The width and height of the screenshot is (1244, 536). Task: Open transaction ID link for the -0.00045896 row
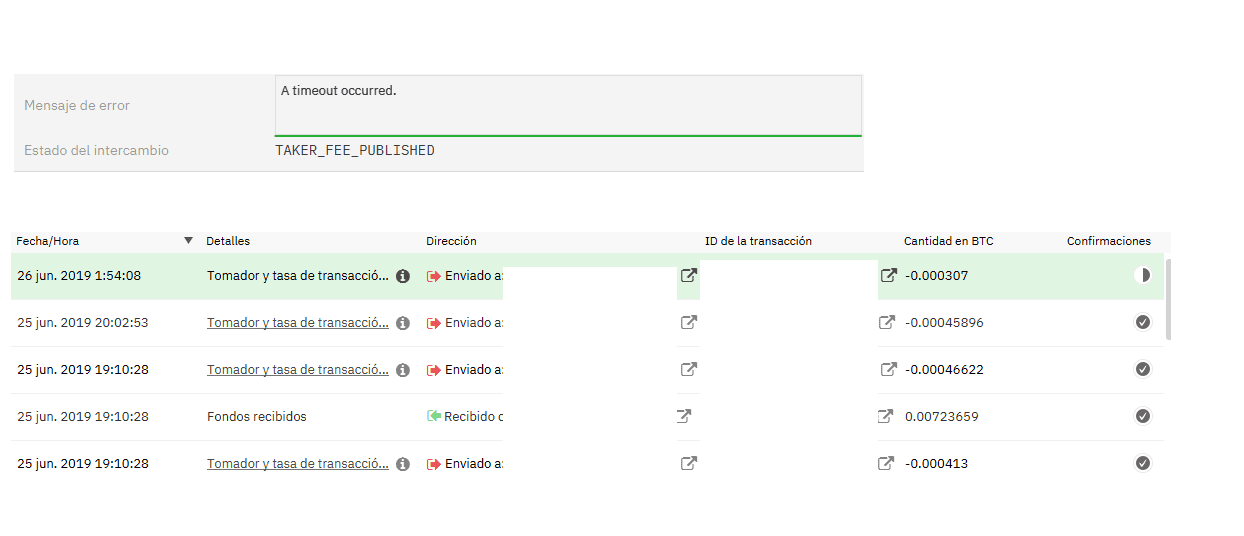coord(887,322)
